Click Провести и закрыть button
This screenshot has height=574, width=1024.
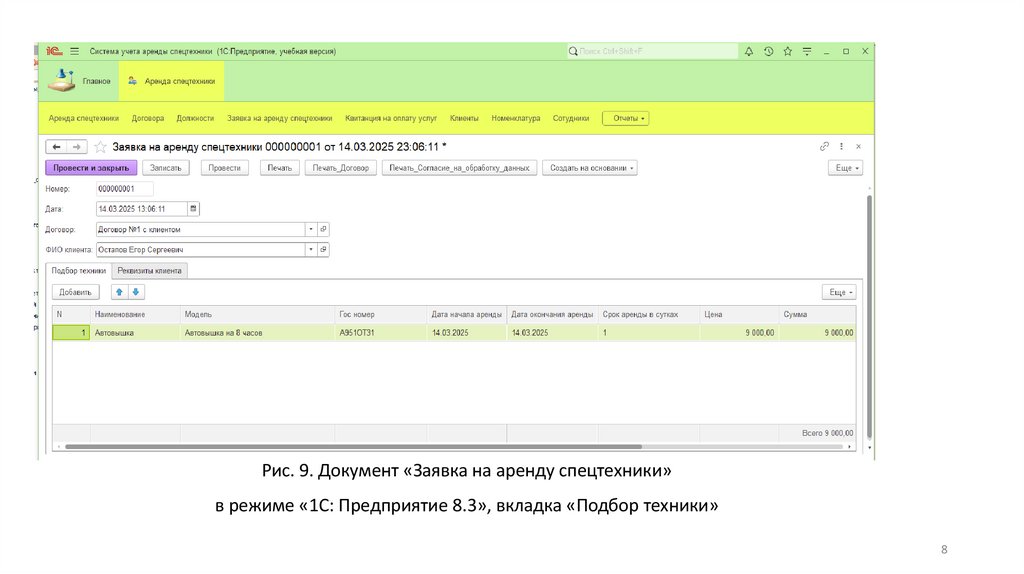[91, 168]
